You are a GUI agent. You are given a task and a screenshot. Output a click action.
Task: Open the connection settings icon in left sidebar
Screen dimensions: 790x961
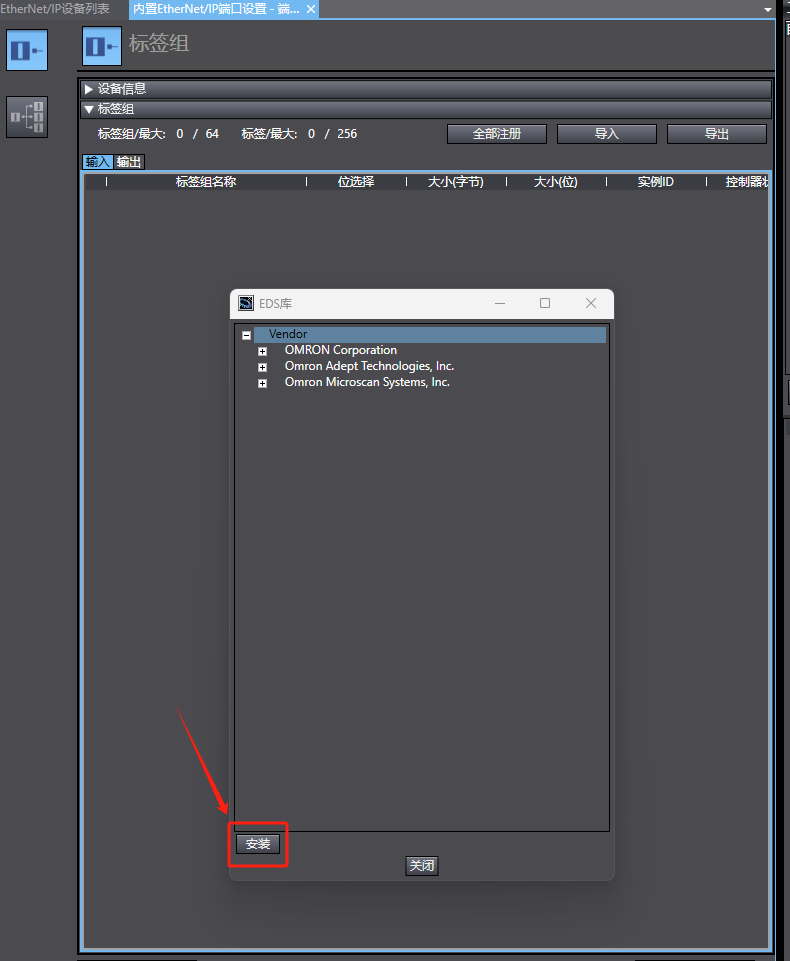(x=27, y=116)
